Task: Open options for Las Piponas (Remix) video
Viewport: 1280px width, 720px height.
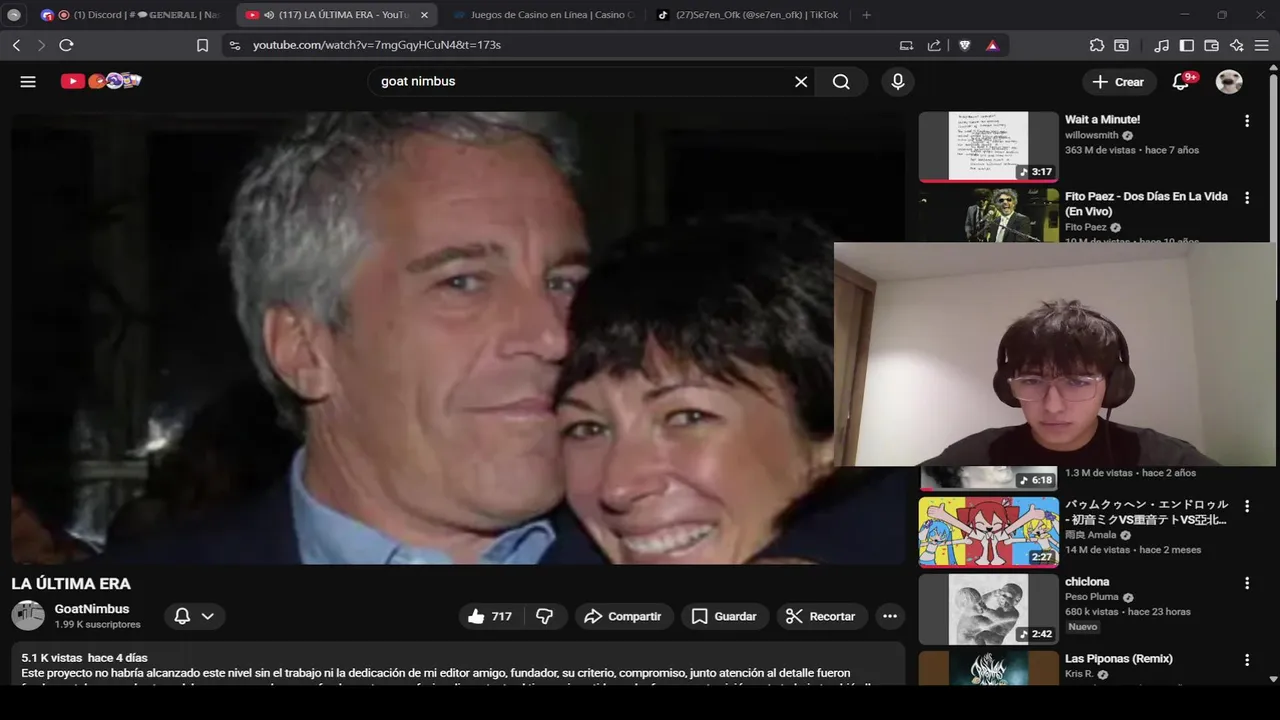Action: 1246,660
